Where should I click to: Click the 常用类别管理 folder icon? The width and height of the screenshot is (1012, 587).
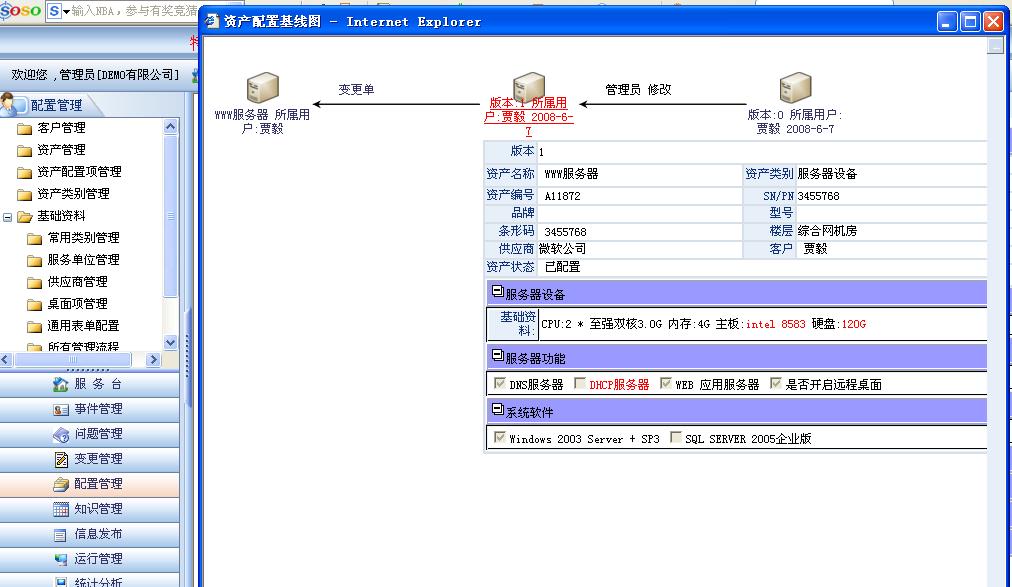coord(35,239)
